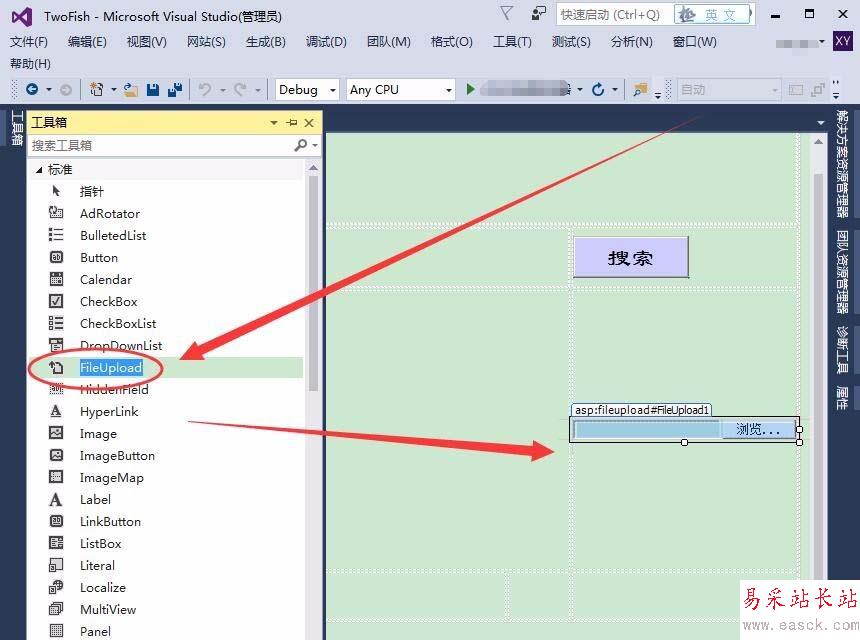Open the 帮助(H) menu

click(x=30, y=64)
